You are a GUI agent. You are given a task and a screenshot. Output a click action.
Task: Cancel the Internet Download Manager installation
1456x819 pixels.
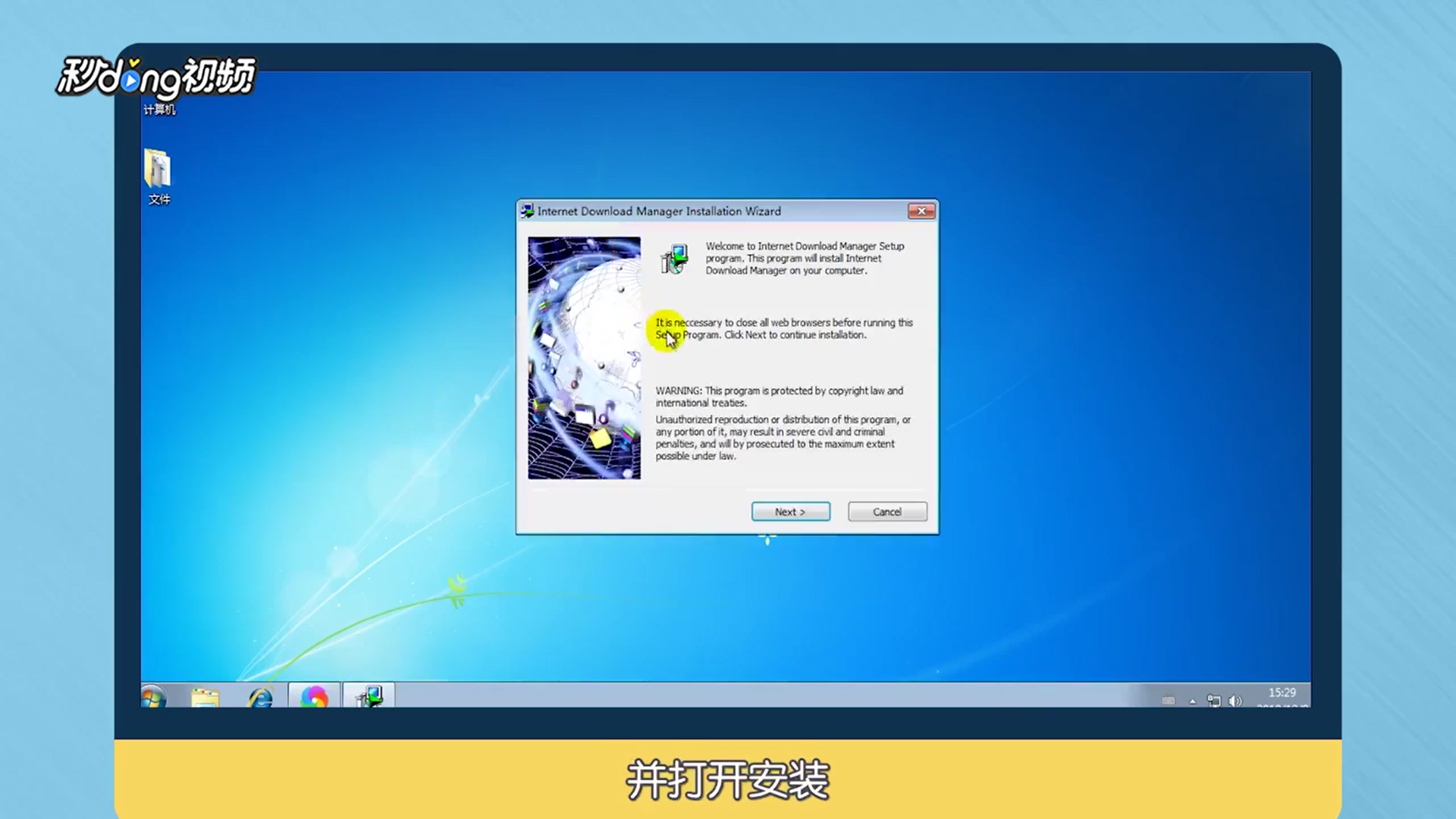tap(886, 512)
